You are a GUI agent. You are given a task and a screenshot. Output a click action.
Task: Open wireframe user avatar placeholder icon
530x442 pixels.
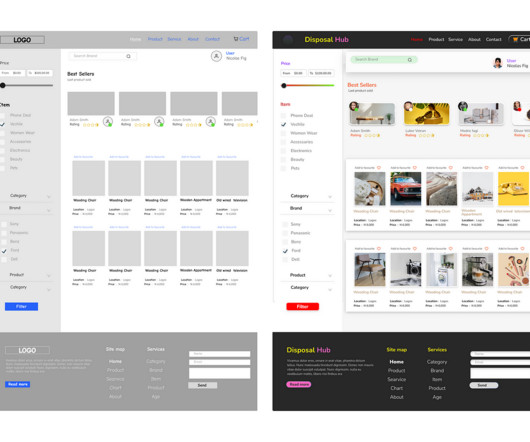(x=216, y=56)
